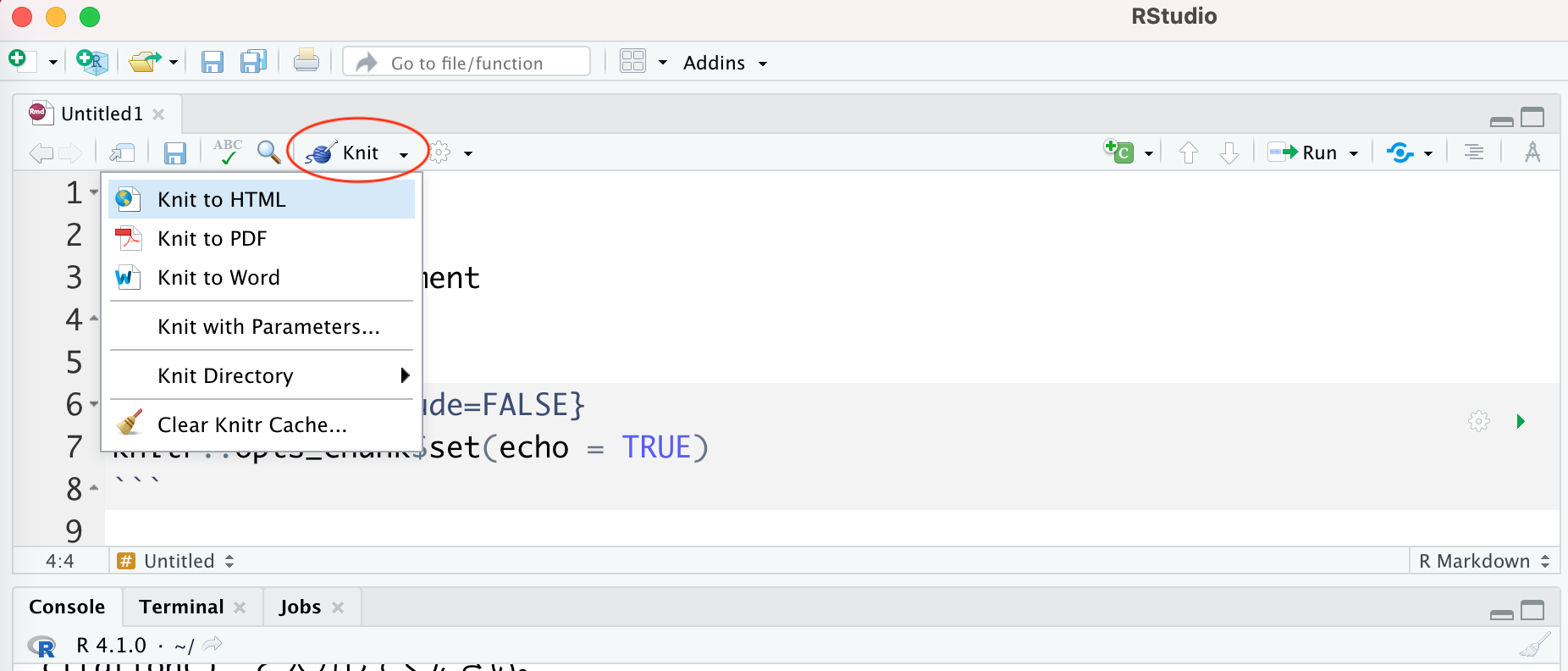Create a new R project
Viewport: 1568px width, 671px height.
pos(91,62)
